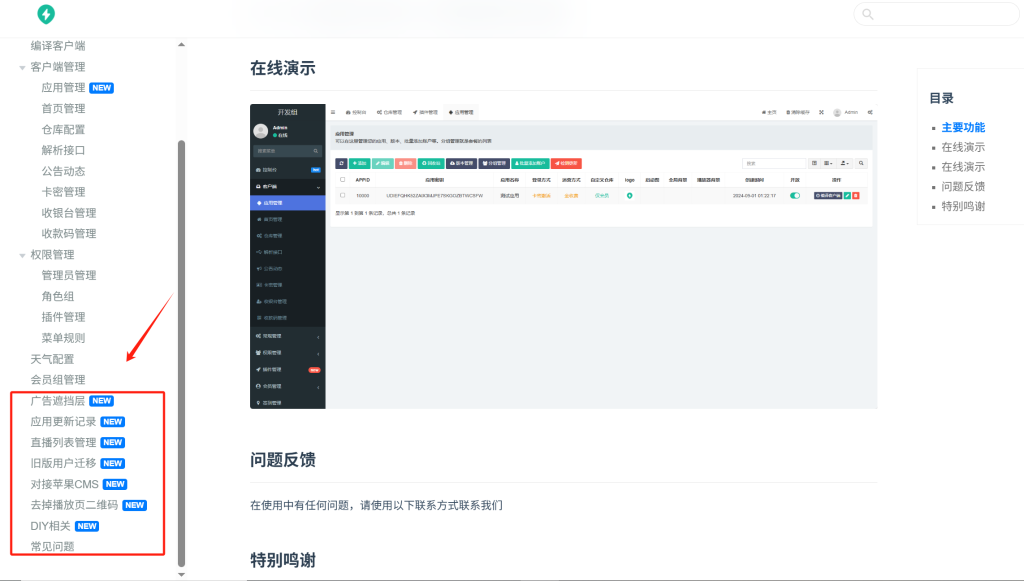1024x581 pixels.
Task: Open 控制台 in the admin side menu
Action: coord(273,168)
